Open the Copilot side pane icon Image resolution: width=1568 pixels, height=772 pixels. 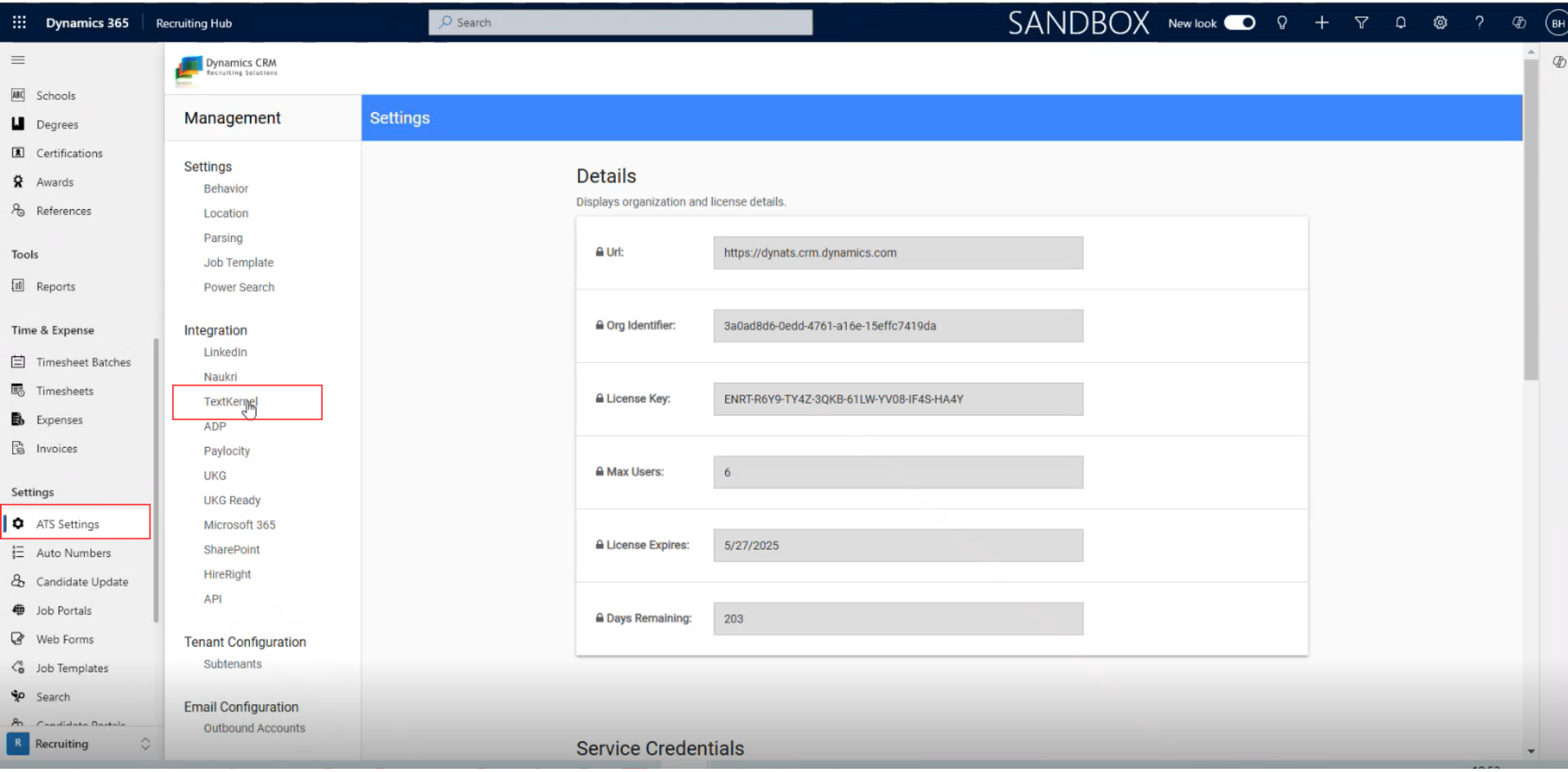pos(1558,62)
